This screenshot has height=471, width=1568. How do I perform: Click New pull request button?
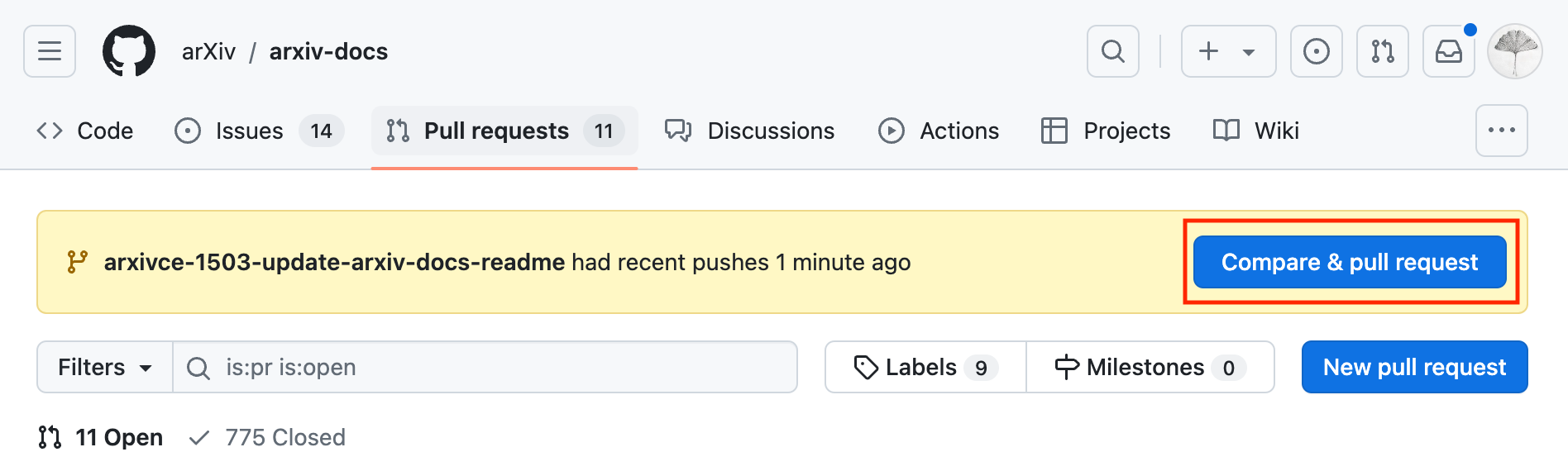(x=1415, y=367)
